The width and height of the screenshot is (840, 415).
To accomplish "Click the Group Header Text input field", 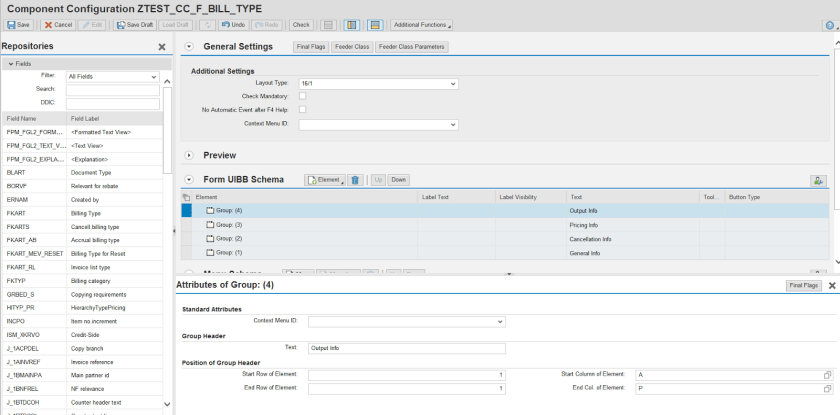I will click(407, 348).
